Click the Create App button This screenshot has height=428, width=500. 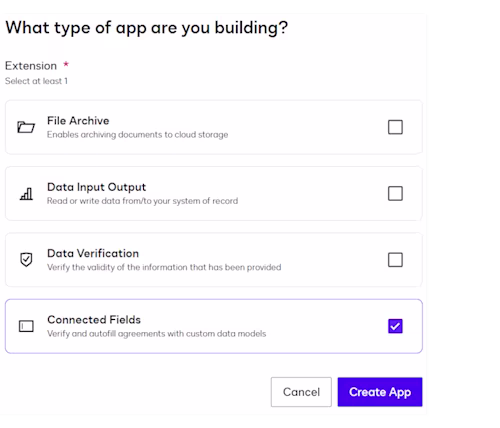click(380, 392)
